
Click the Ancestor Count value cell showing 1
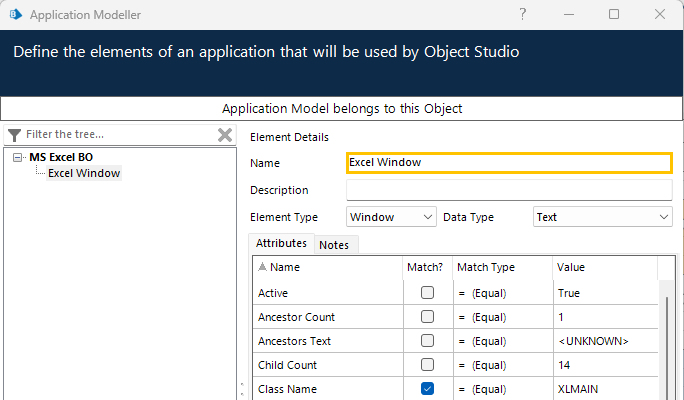coord(605,317)
